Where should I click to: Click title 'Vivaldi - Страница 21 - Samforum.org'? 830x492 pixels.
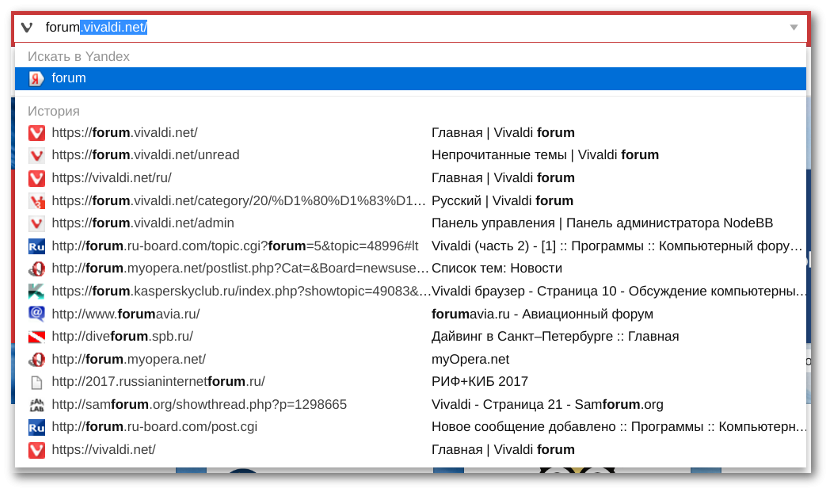[x=547, y=405]
